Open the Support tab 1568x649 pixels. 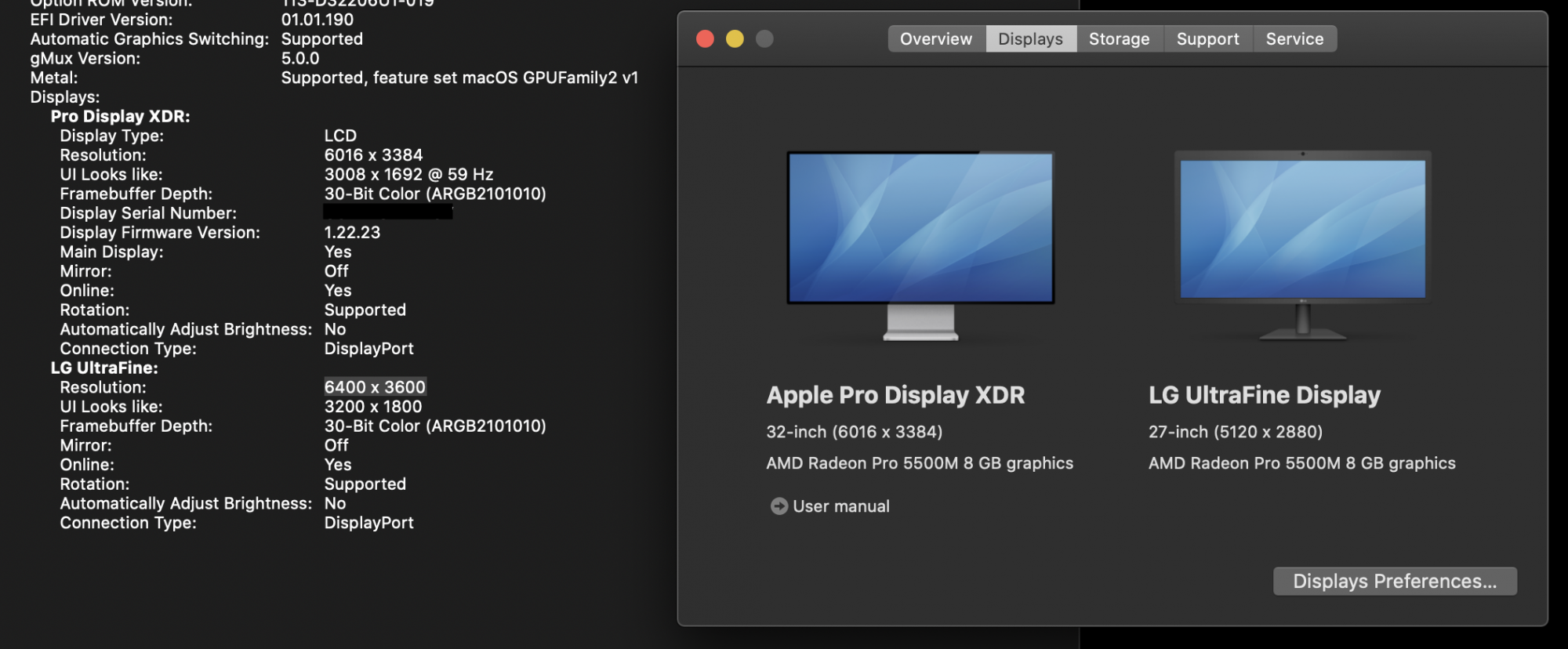[x=1208, y=39]
